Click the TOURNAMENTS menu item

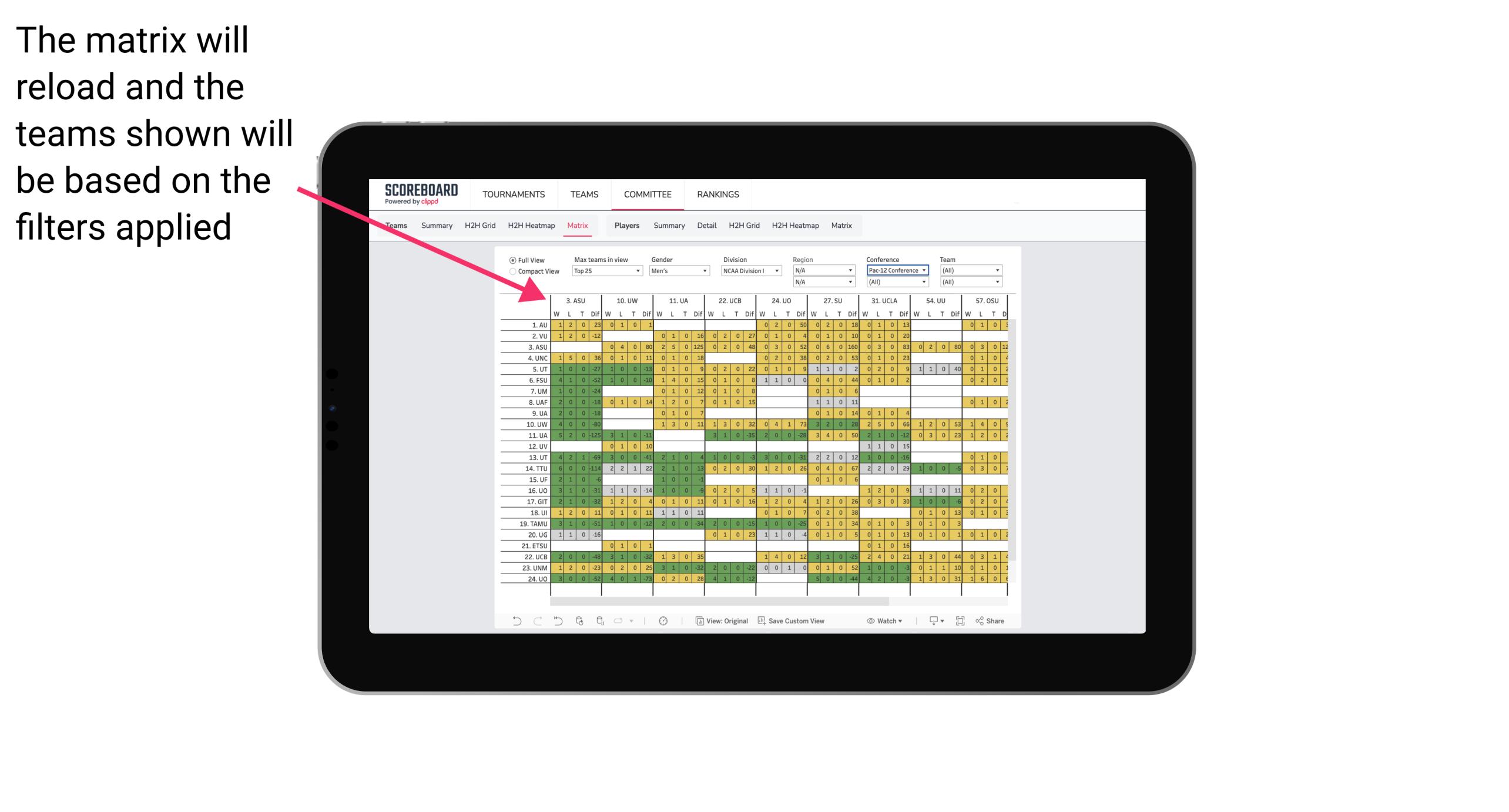[x=511, y=194]
